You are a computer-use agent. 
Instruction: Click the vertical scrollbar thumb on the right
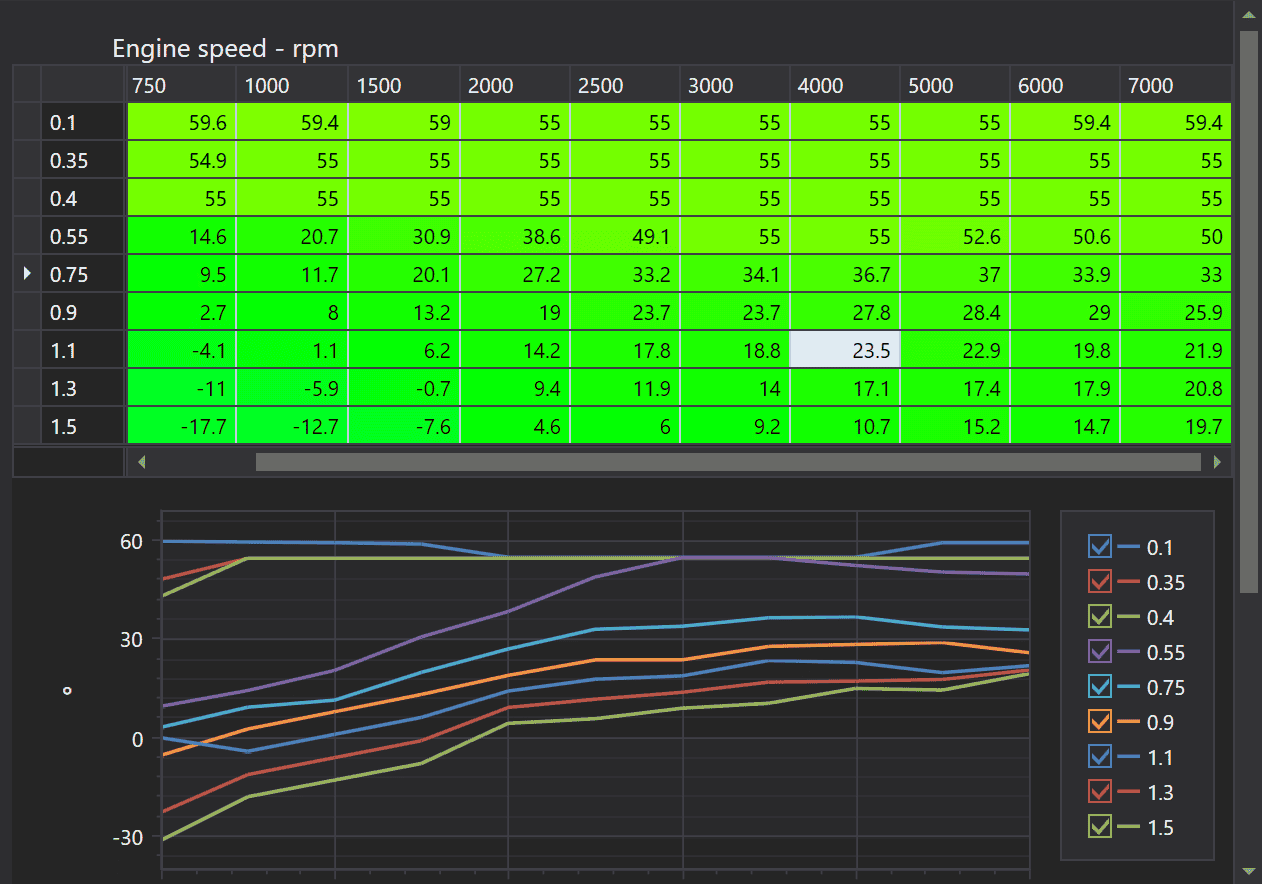(x=1248, y=311)
